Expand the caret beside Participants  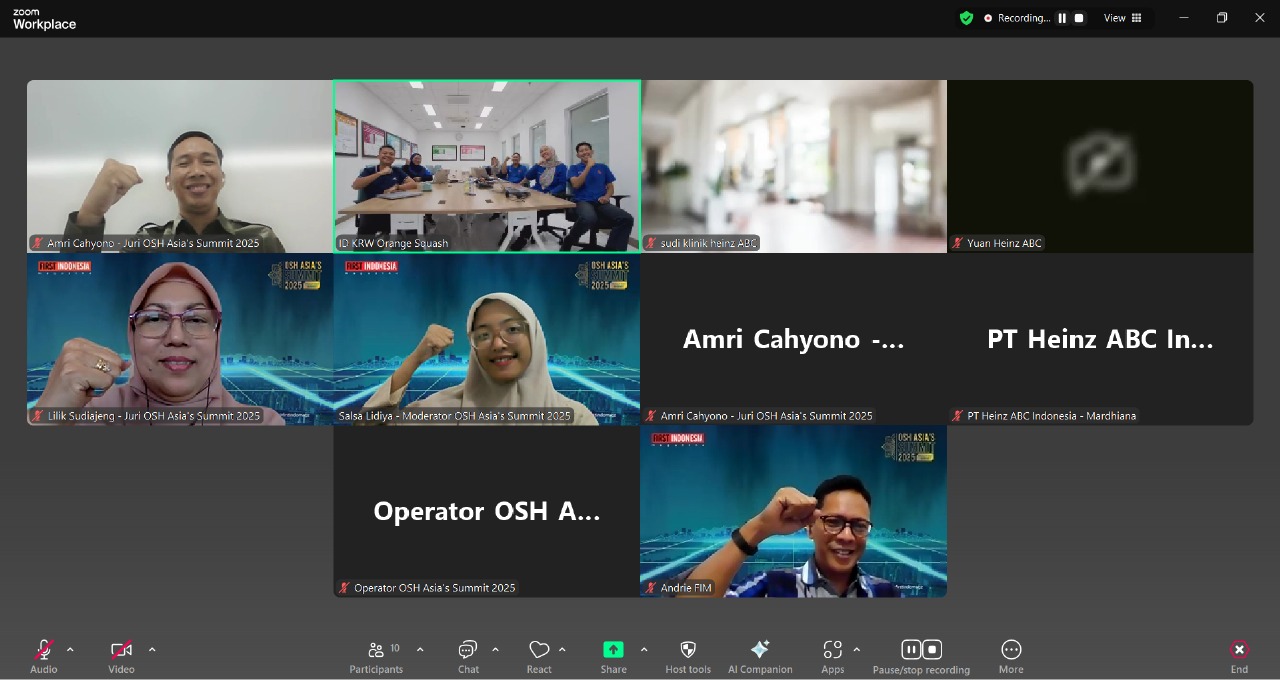[x=420, y=650]
